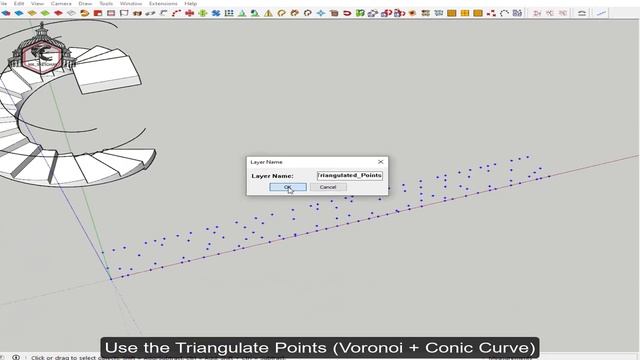Click the light blue star toolbar icon
This screenshot has height=360, width=640.
[321, 13]
